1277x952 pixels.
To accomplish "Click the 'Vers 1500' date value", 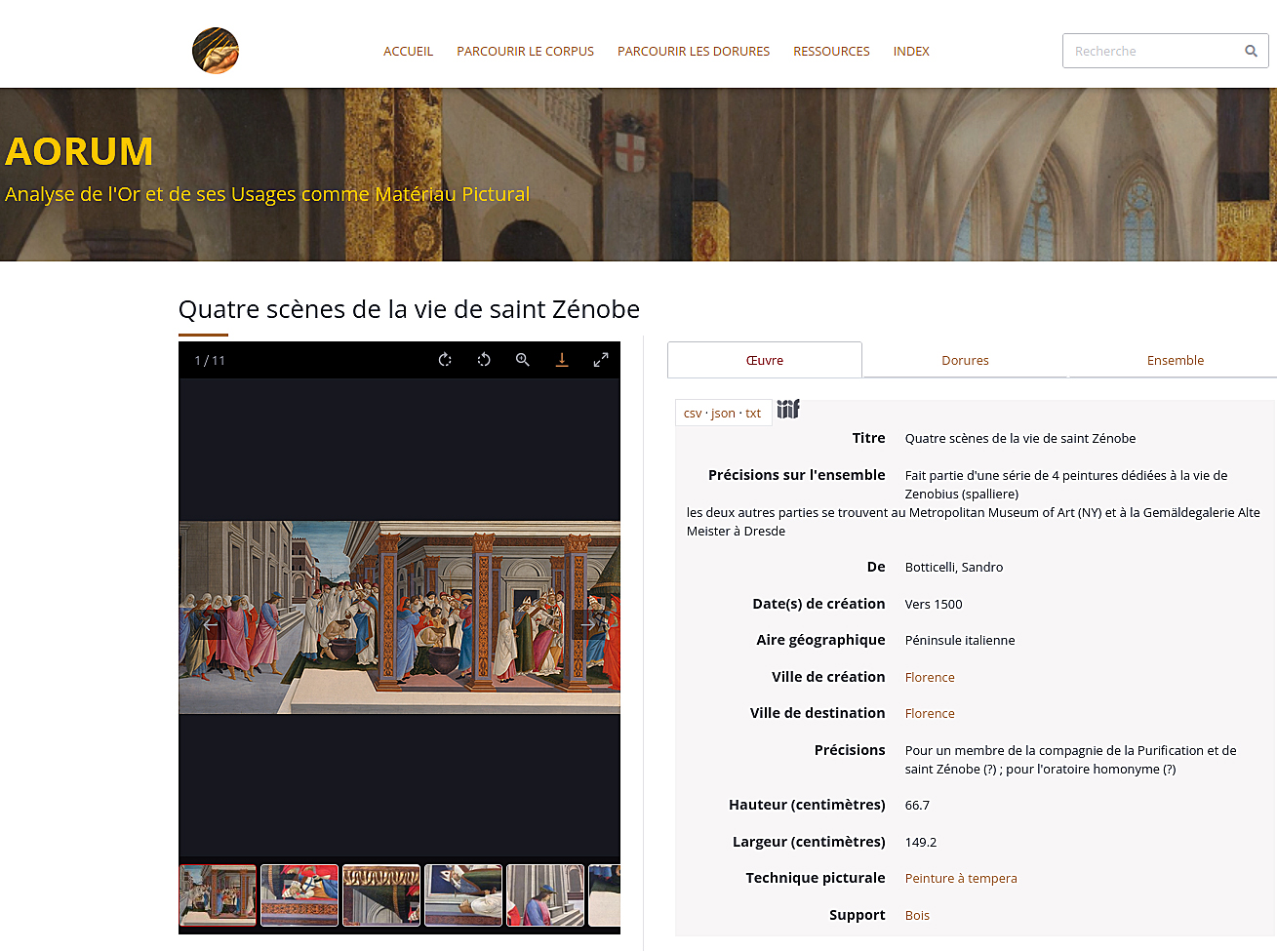I will (934, 605).
